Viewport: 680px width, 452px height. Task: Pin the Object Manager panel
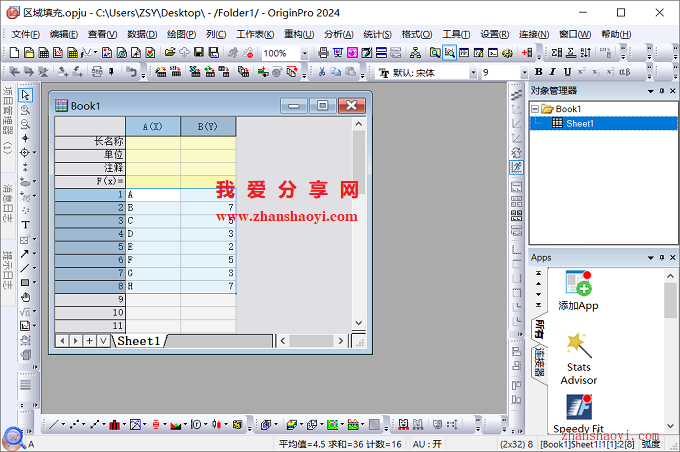click(x=662, y=91)
